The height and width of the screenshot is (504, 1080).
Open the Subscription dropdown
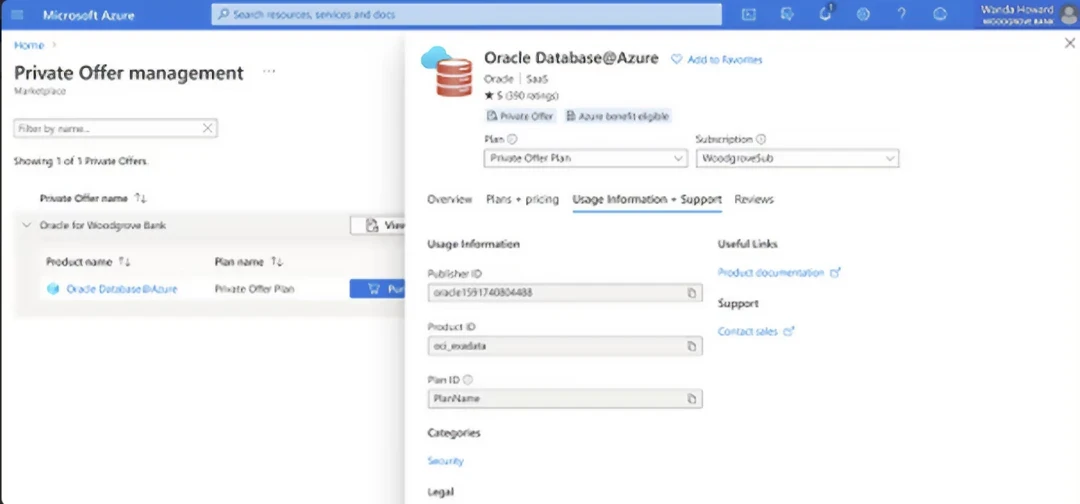click(x=796, y=159)
